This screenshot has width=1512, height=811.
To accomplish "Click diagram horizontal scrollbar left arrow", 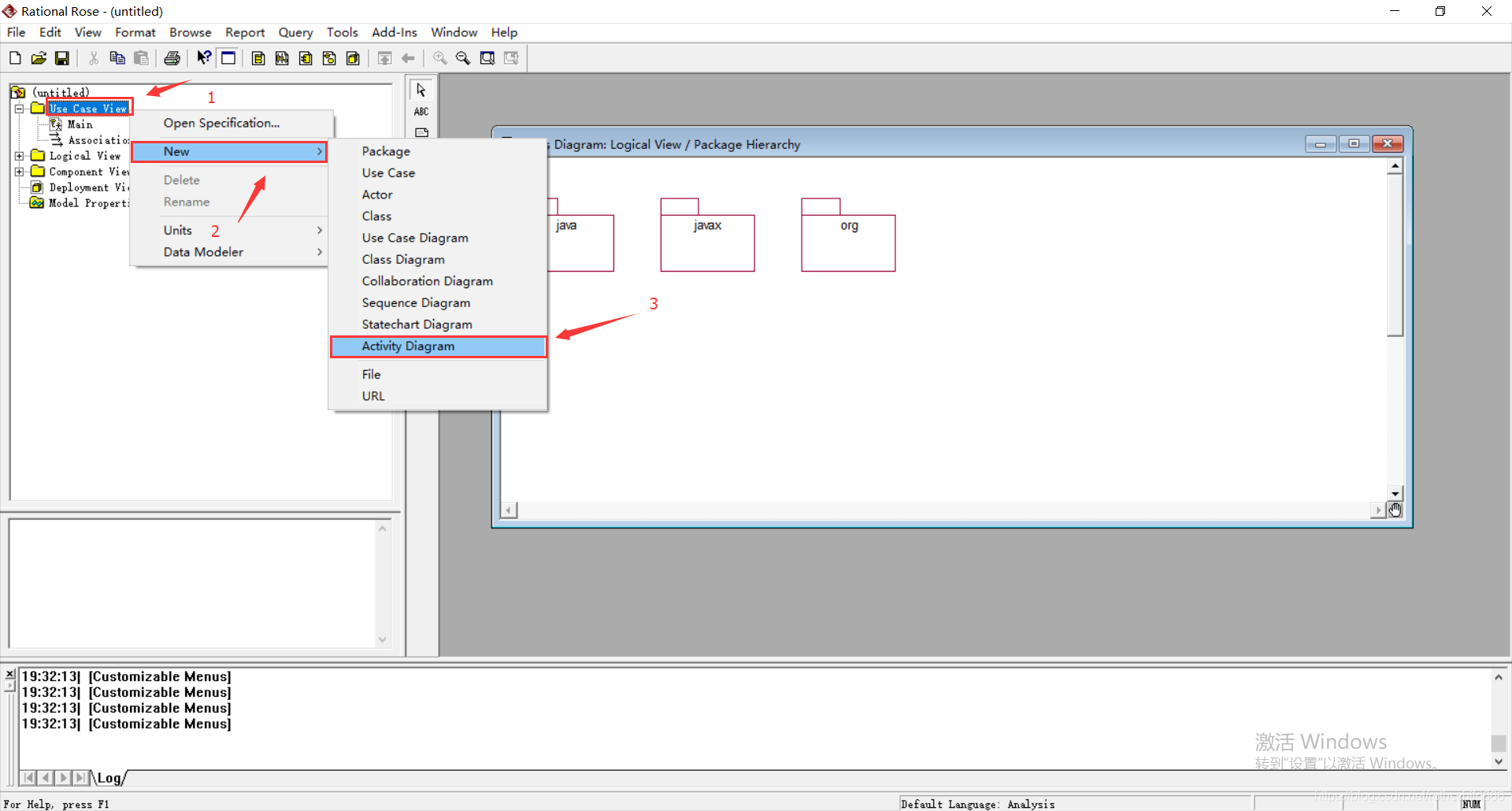I will coord(510,510).
